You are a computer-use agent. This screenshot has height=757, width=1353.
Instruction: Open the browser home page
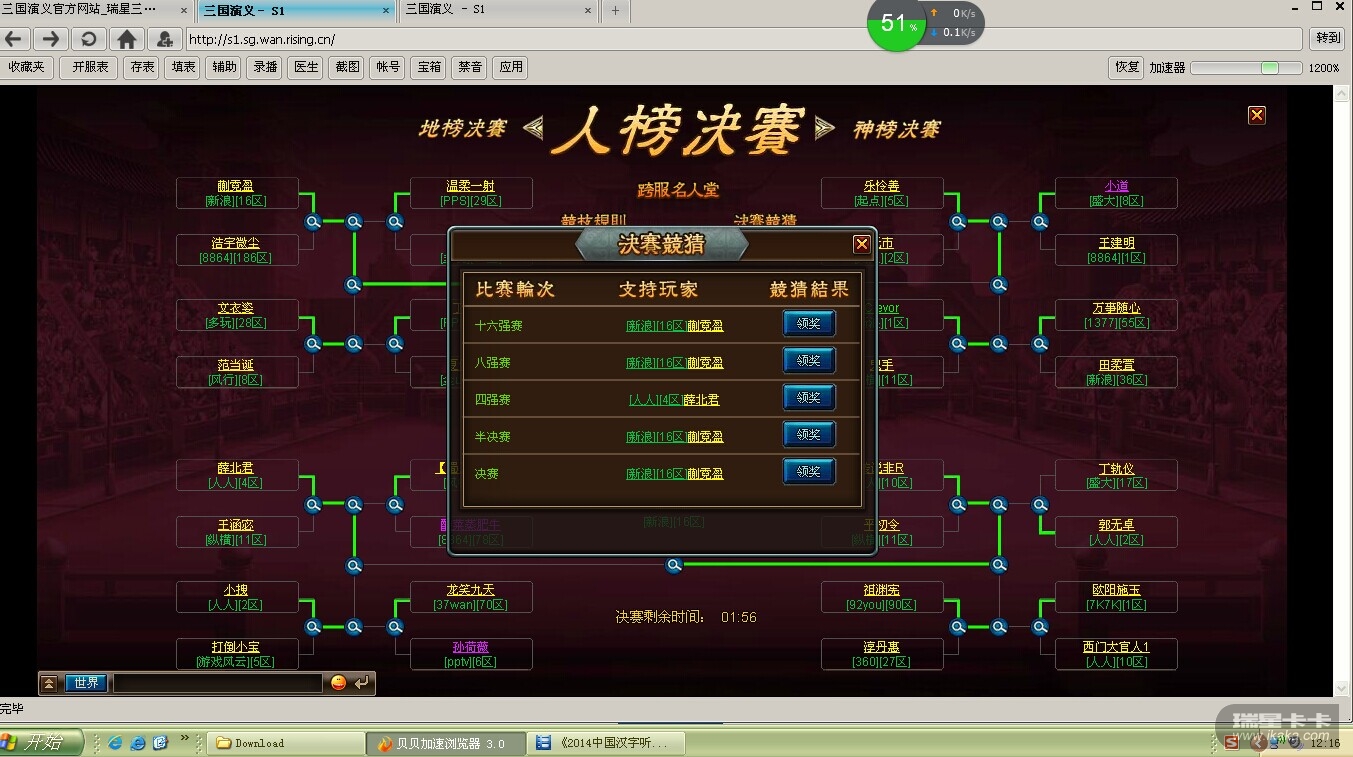coord(127,39)
